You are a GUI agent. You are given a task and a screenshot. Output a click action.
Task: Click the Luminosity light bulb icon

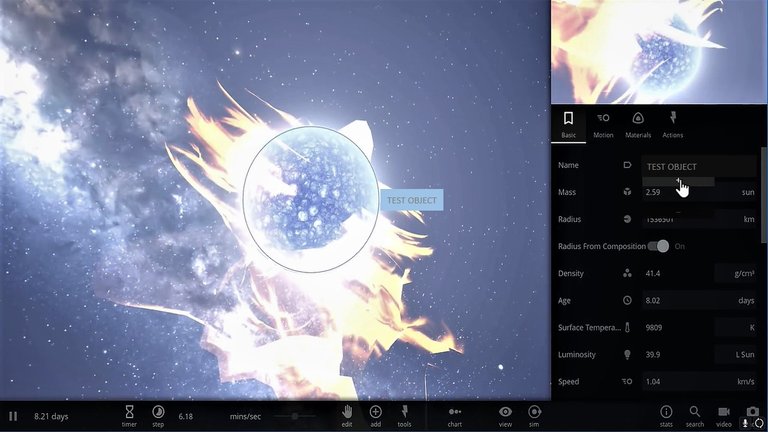tap(627, 355)
